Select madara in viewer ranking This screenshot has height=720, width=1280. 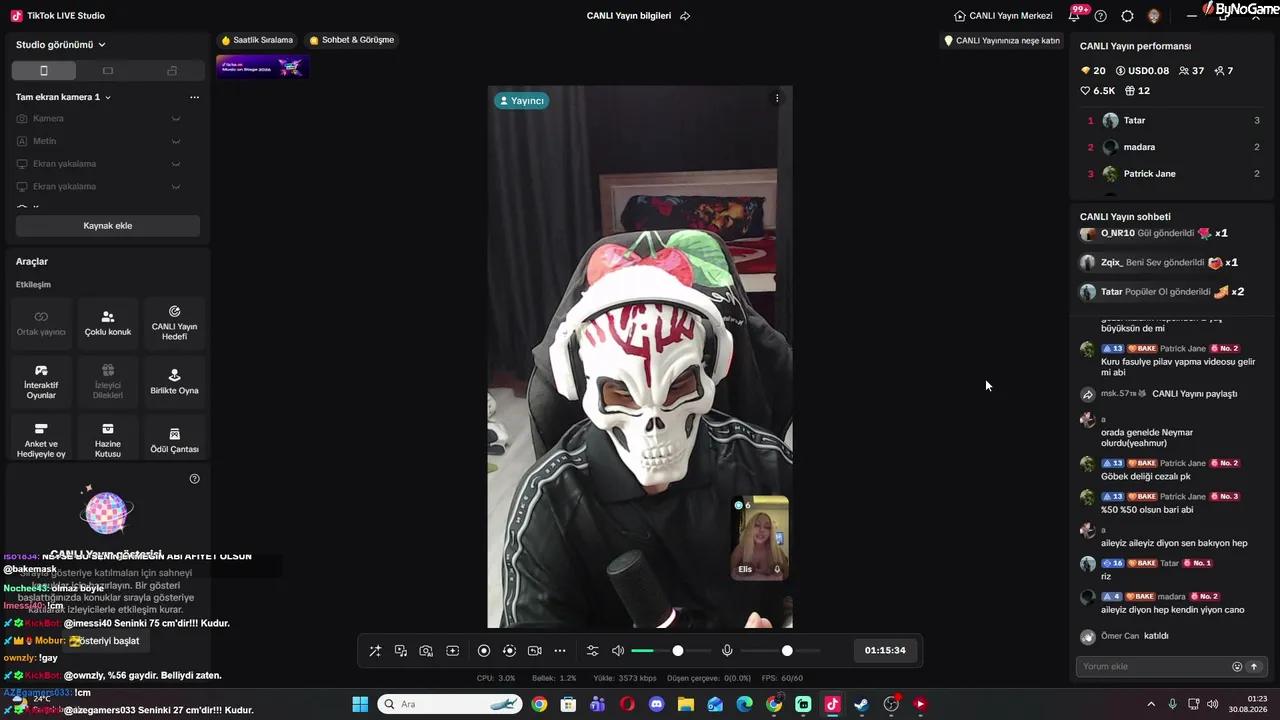(x=1173, y=147)
